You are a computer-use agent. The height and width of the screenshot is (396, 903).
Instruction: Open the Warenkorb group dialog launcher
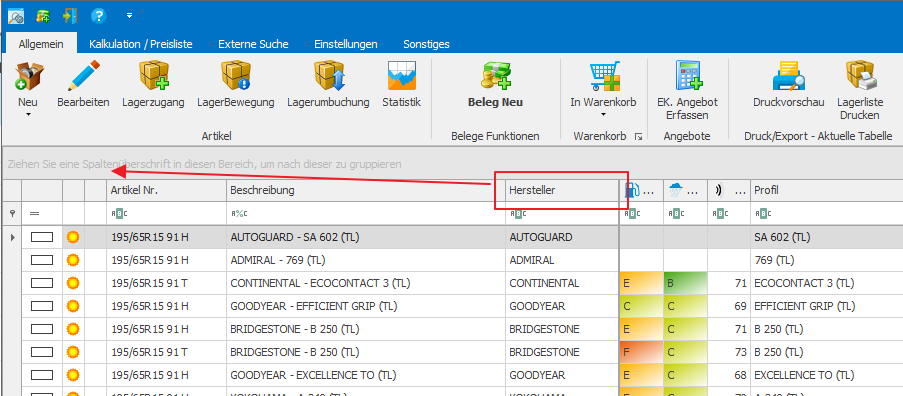pyautogui.click(x=638, y=136)
